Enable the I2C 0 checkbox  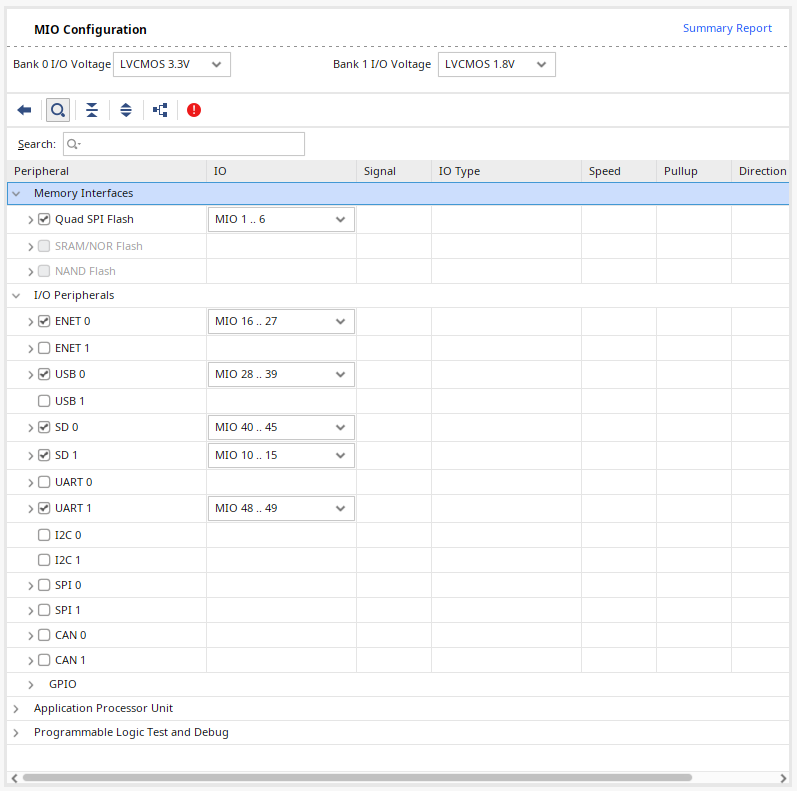44,535
